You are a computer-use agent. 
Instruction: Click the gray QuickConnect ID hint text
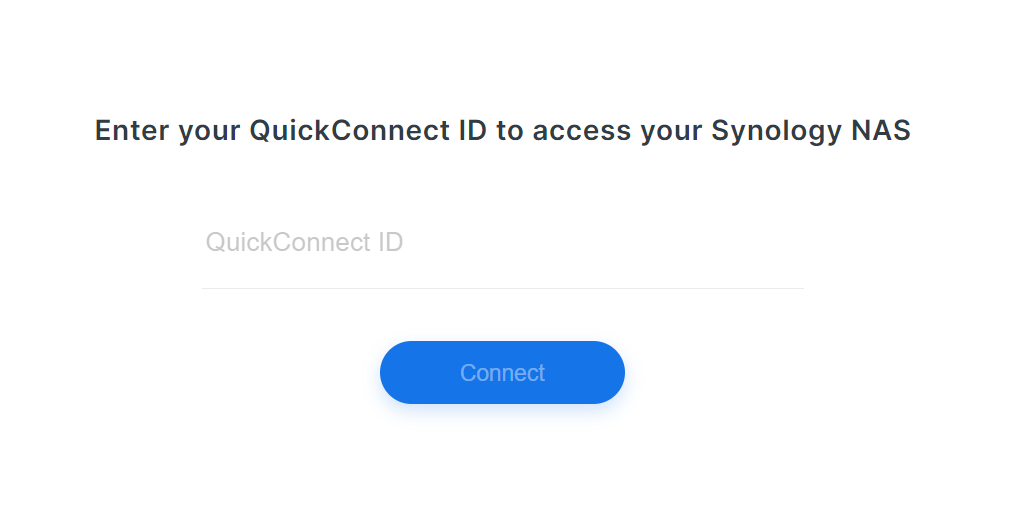click(304, 242)
